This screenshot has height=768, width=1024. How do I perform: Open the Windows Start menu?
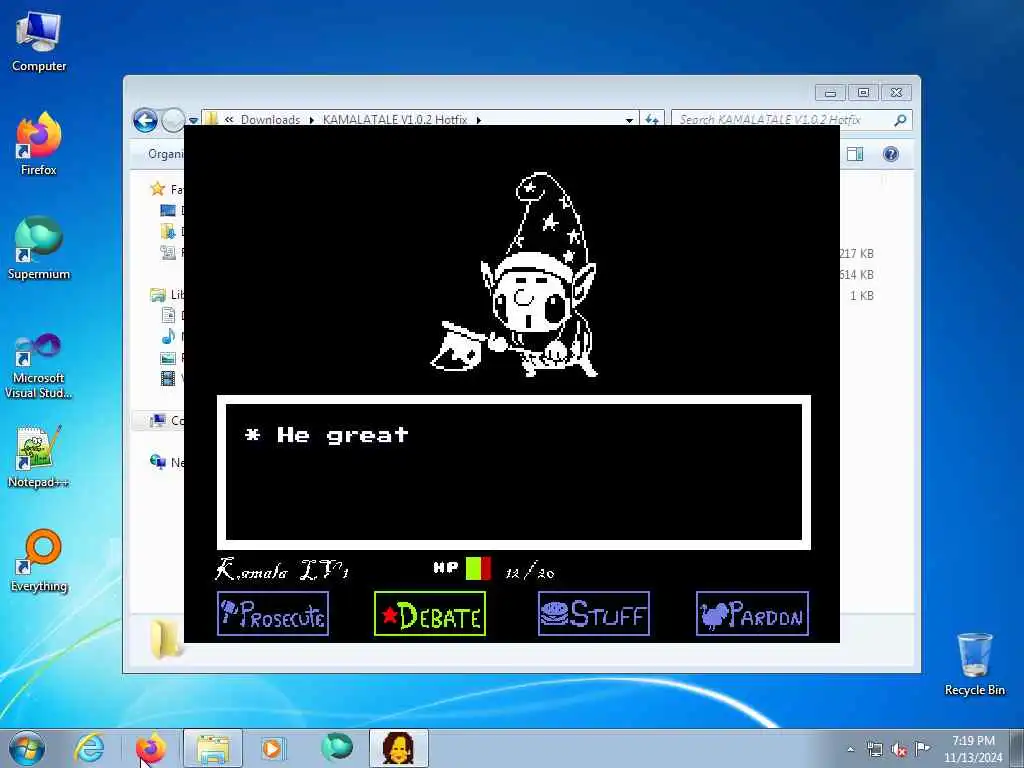27,748
